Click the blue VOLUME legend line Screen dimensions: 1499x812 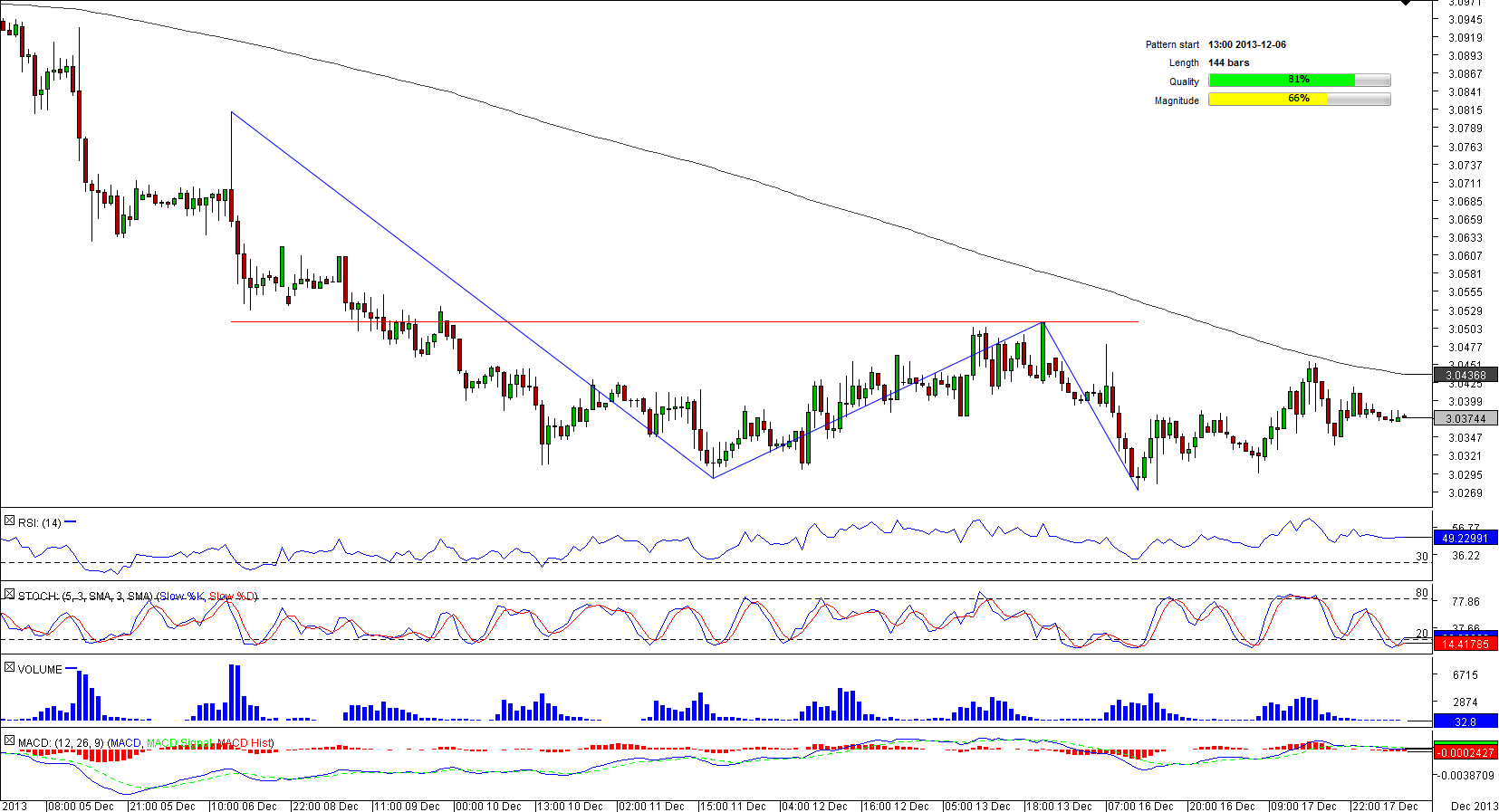point(71,669)
